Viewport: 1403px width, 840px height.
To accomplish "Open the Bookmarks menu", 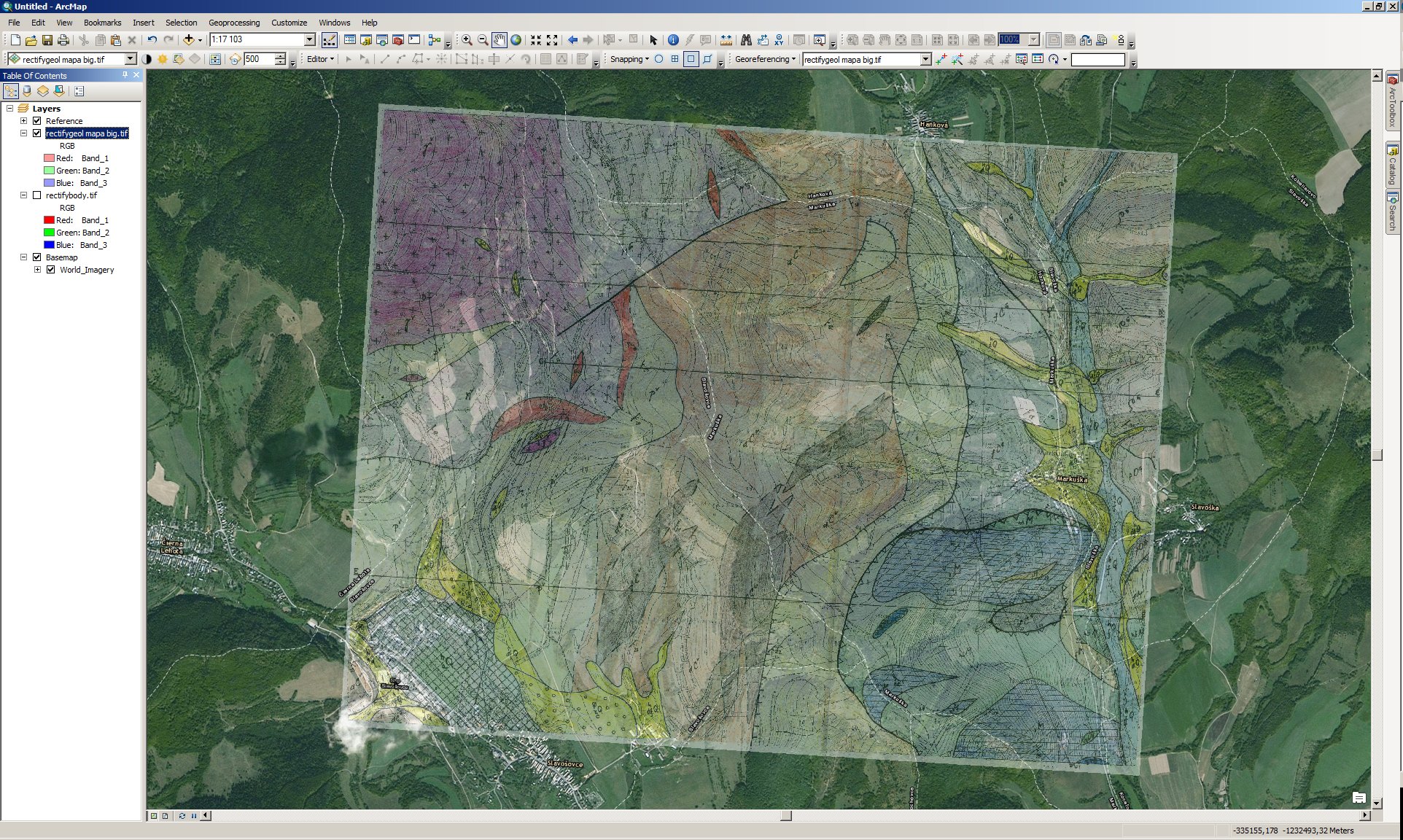I will 102,23.
